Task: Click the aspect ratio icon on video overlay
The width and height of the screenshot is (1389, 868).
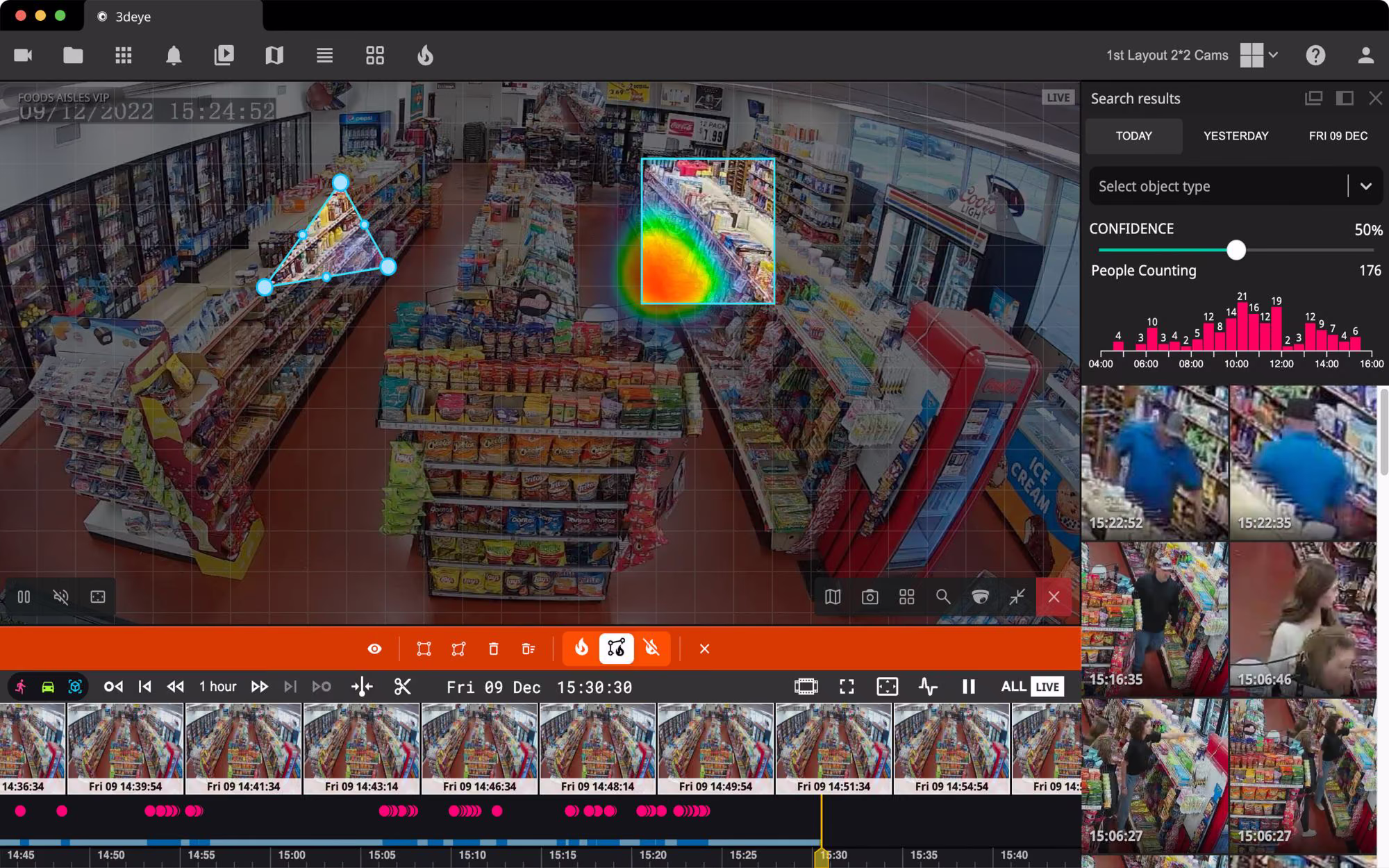Action: tap(98, 596)
